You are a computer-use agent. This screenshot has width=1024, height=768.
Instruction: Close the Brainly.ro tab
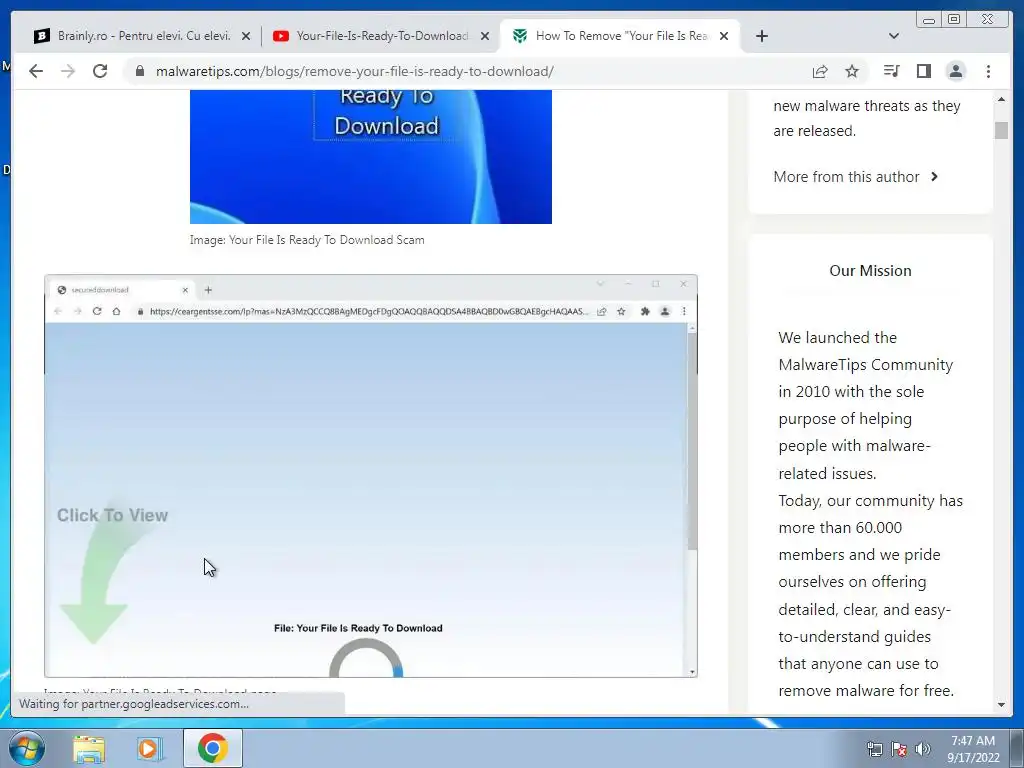(246, 36)
